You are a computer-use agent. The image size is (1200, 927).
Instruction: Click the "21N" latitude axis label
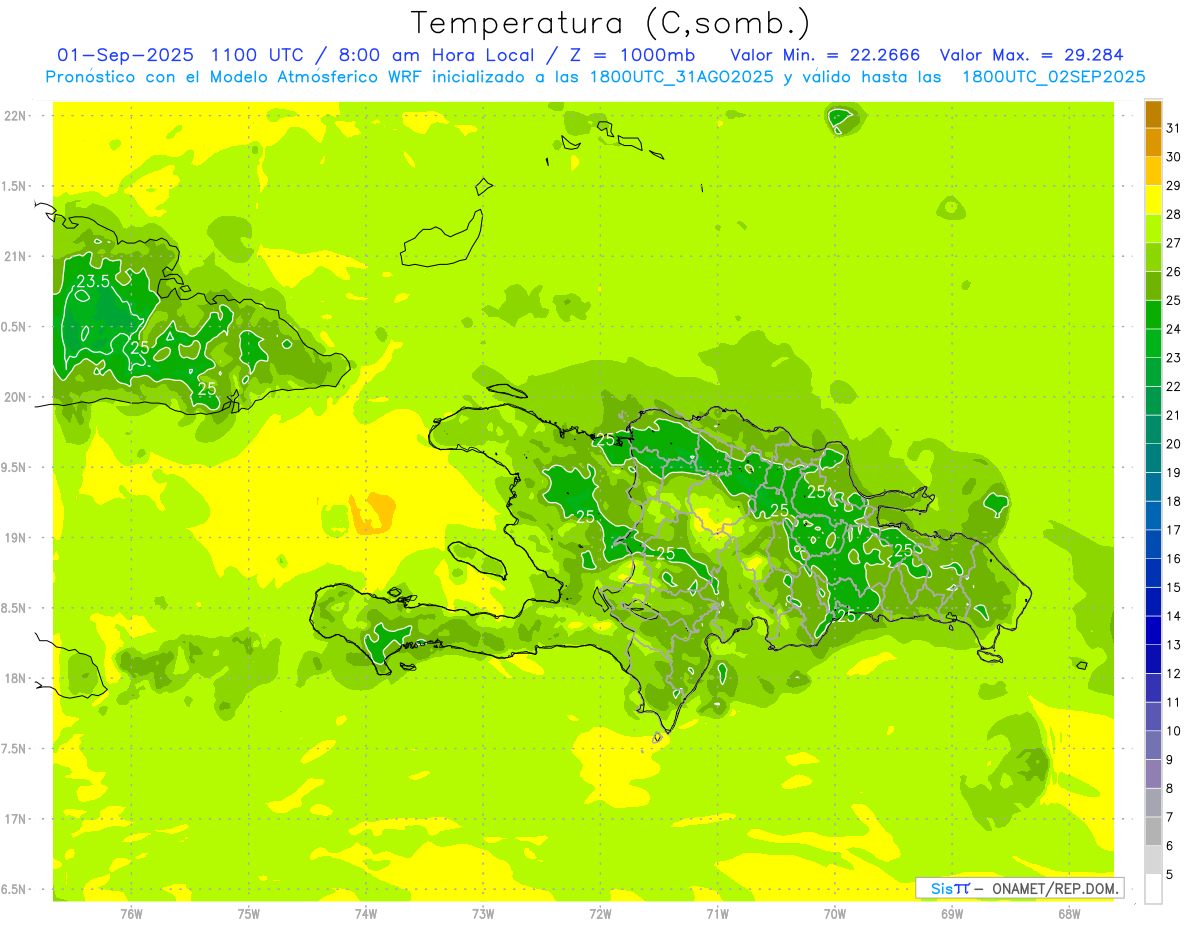(15, 256)
